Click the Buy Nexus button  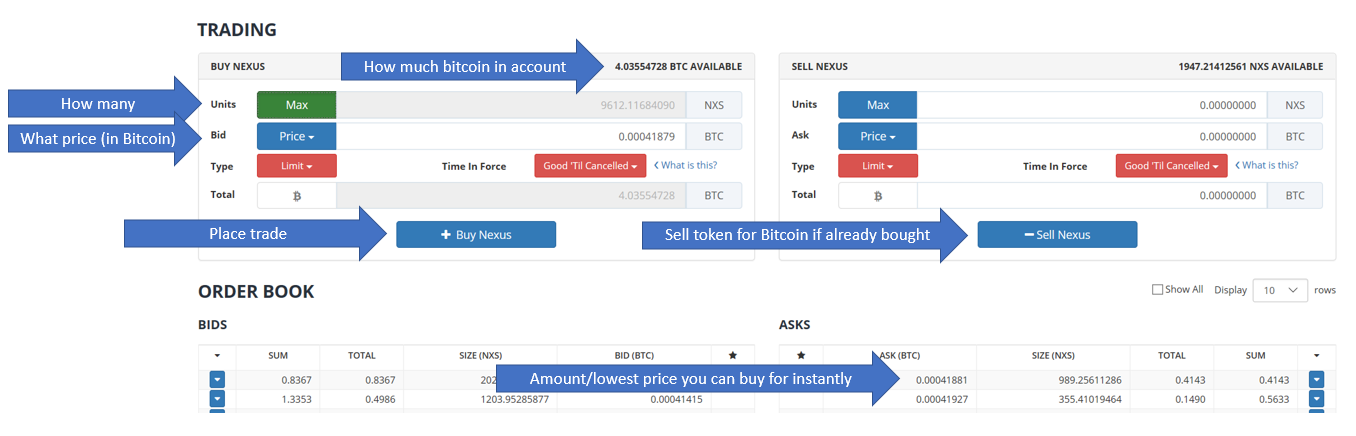[x=476, y=235]
